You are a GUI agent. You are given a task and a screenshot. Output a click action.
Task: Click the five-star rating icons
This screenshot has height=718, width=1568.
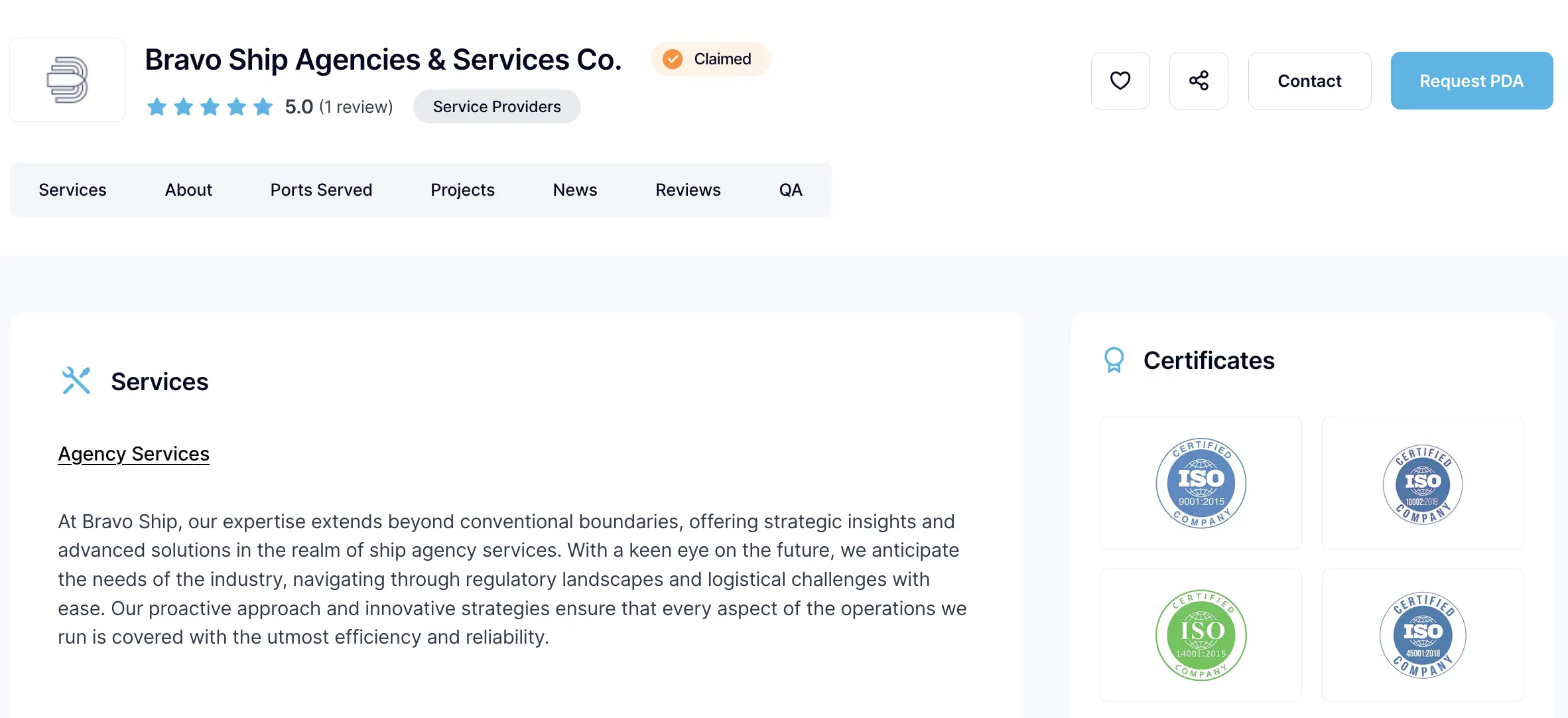click(210, 107)
